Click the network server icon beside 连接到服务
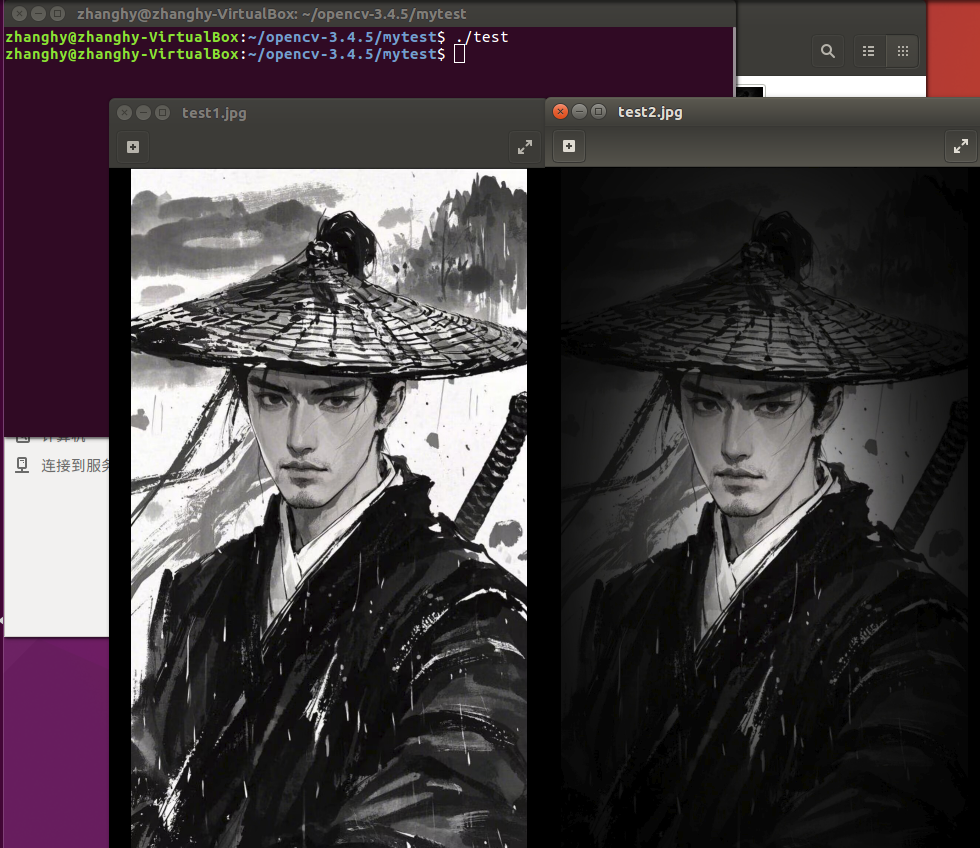 pos(22,465)
